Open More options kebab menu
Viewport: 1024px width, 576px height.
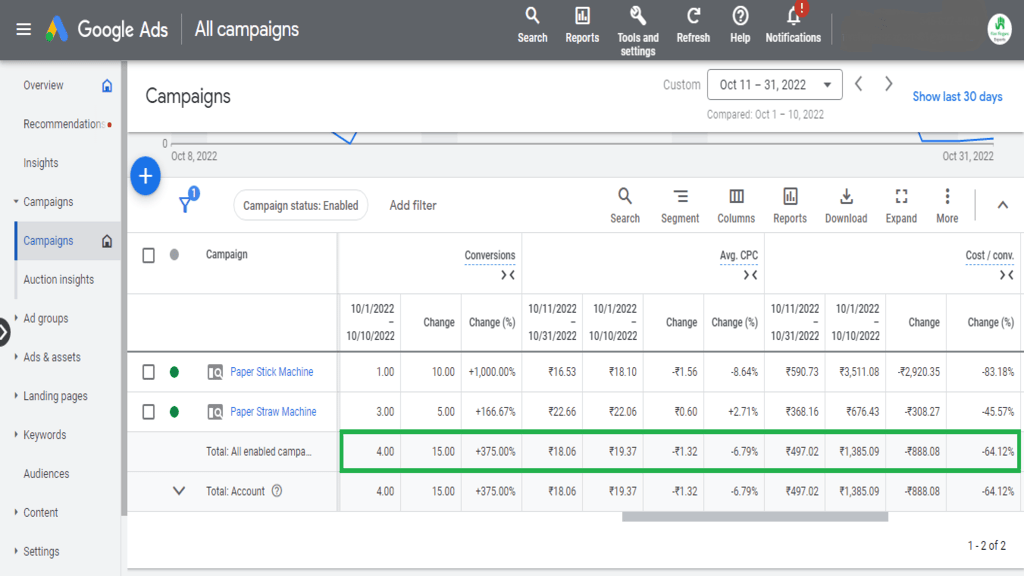pyautogui.click(x=947, y=206)
